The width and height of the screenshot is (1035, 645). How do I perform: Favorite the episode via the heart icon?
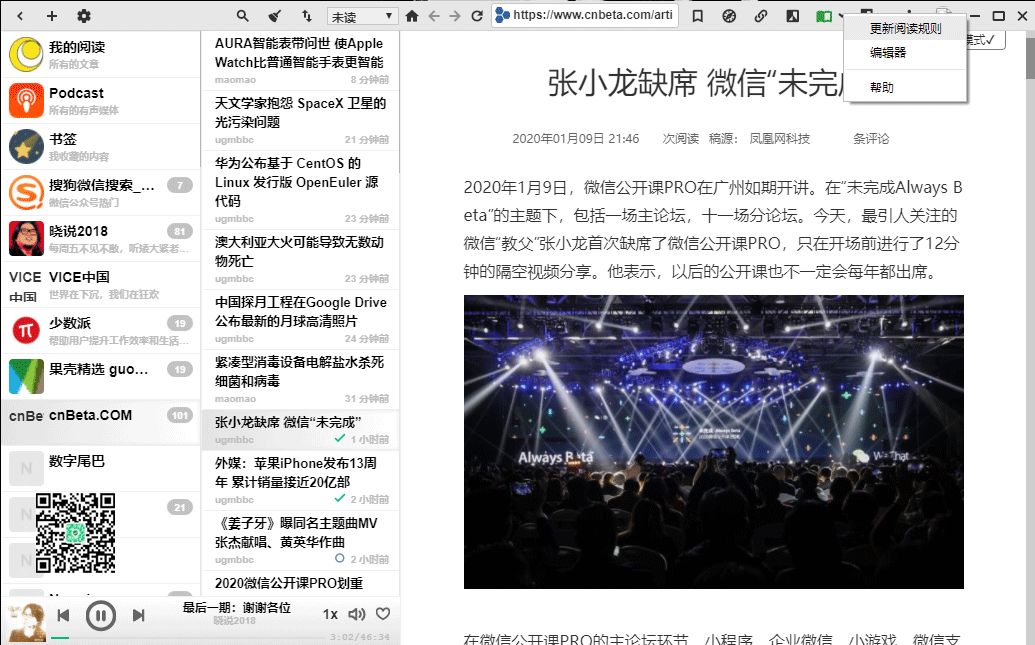pyautogui.click(x=382, y=614)
